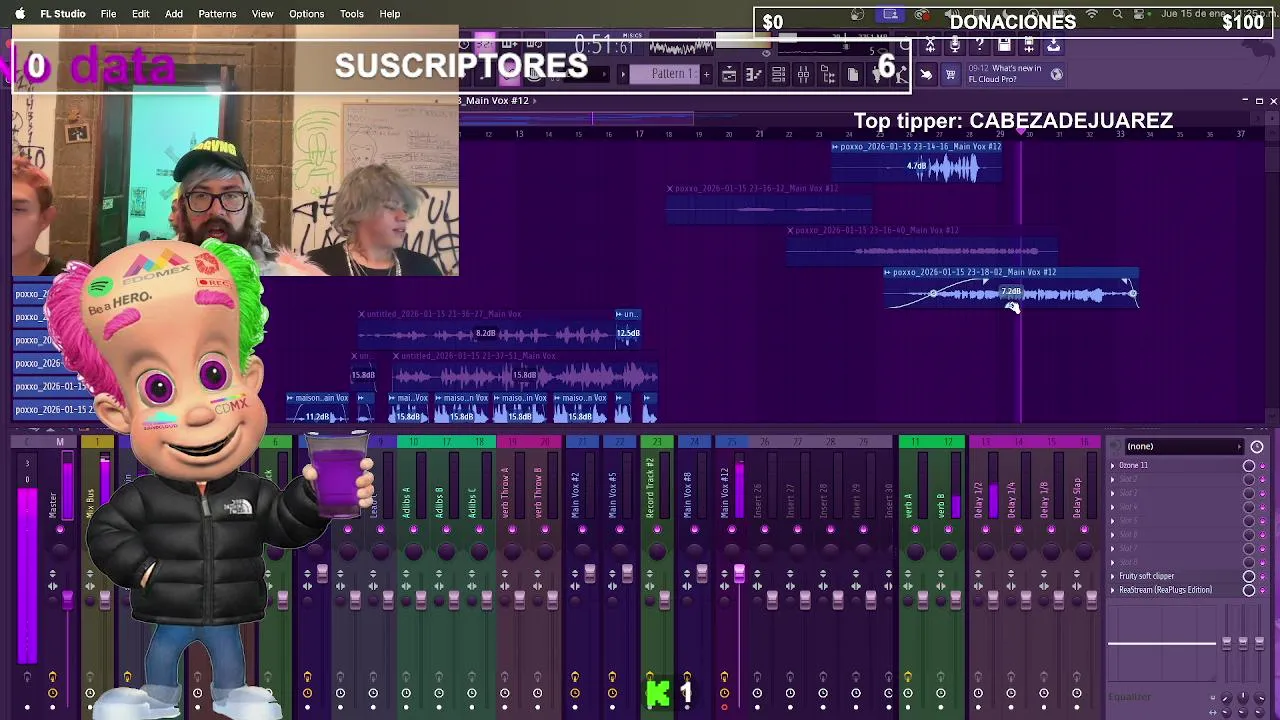The image size is (1280, 720).
Task: Click the Main Vox #12 volume fader
Action: (x=739, y=574)
